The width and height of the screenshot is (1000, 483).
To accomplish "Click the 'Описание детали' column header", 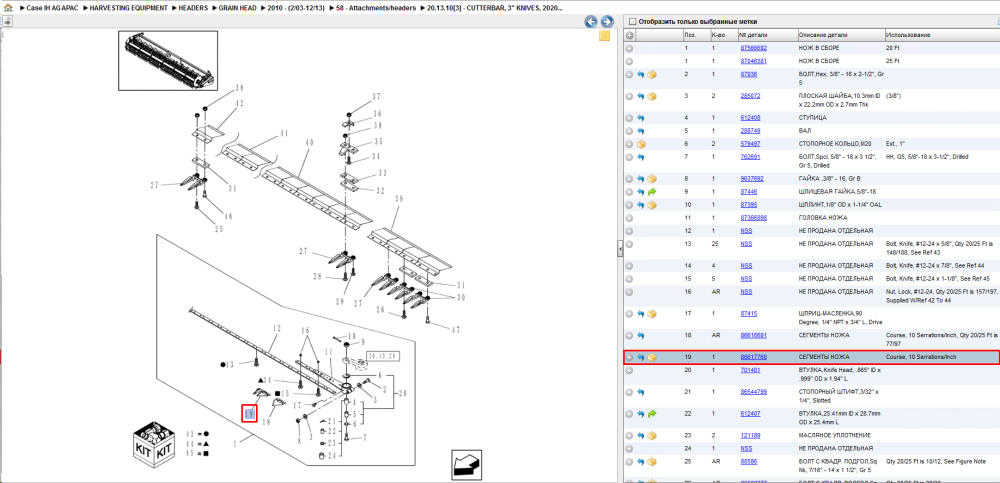I will click(x=840, y=35).
